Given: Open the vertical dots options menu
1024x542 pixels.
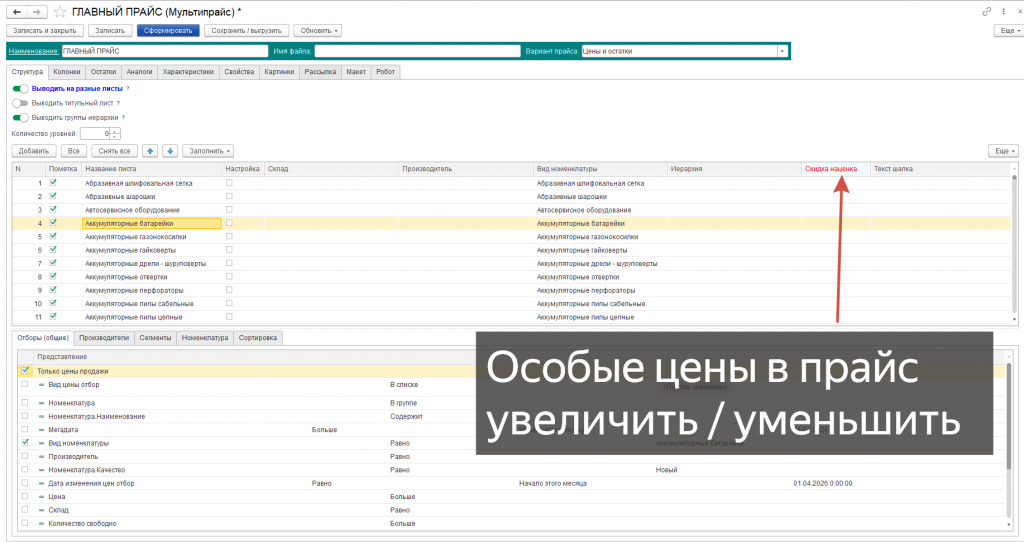Looking at the screenshot, I should [x=1004, y=11].
